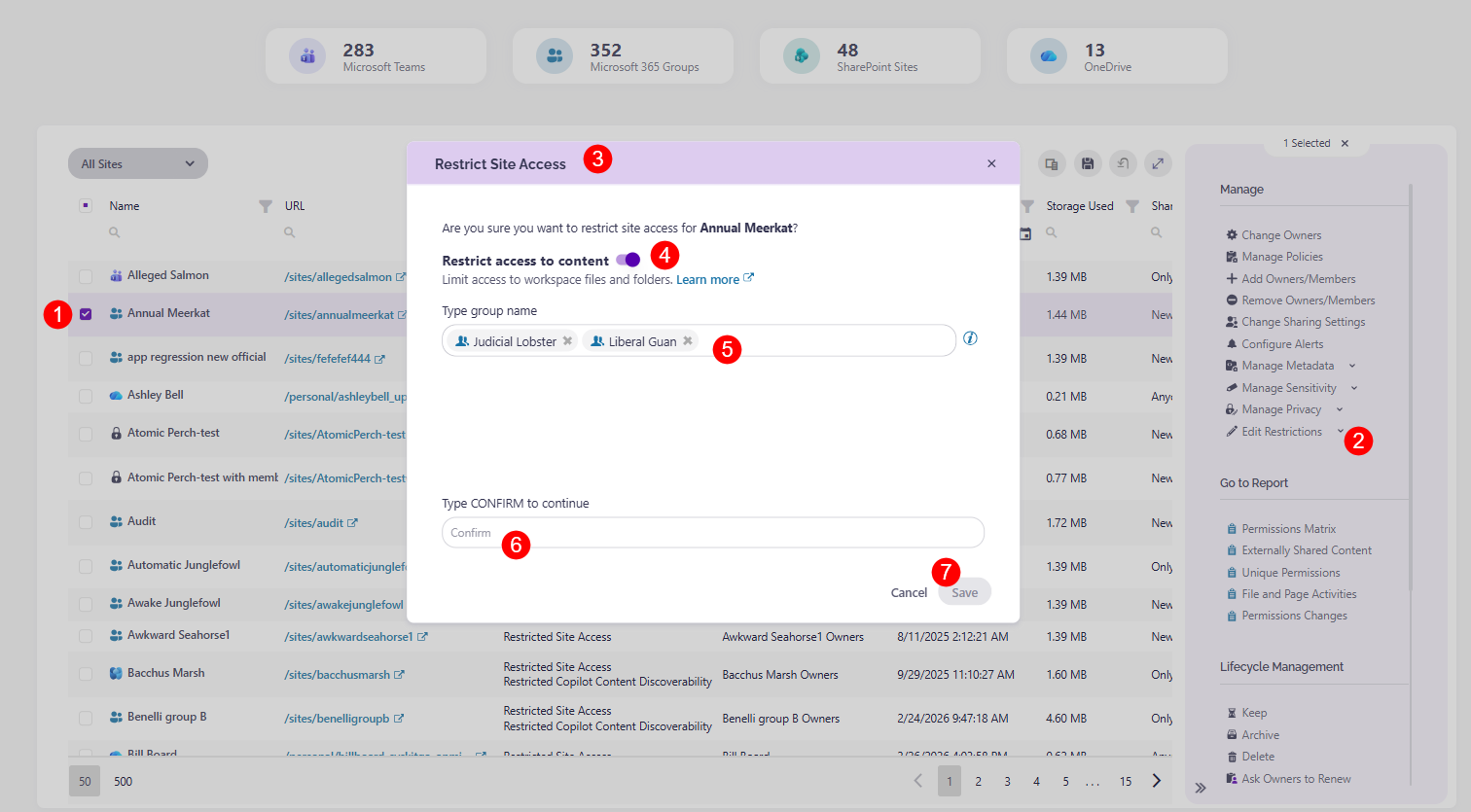The height and width of the screenshot is (812, 1471).
Task: Open the Learn more link
Action: coord(708,279)
